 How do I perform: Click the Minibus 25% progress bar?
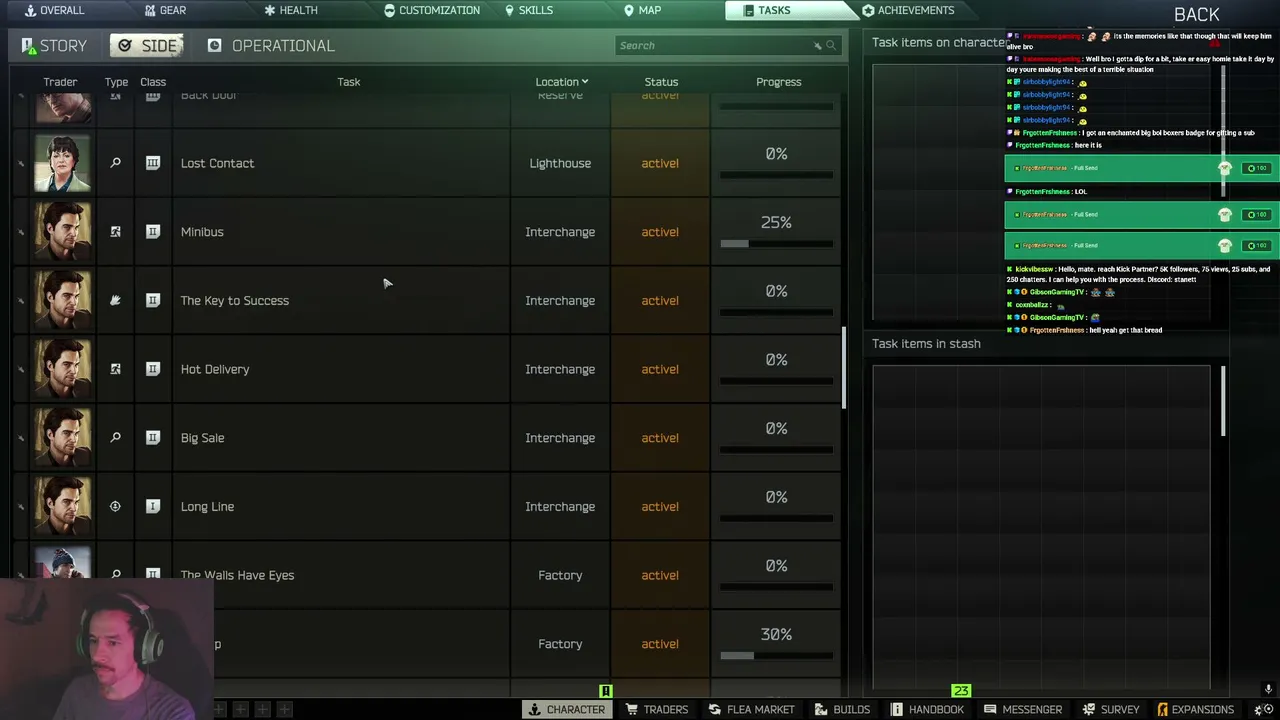(x=776, y=243)
